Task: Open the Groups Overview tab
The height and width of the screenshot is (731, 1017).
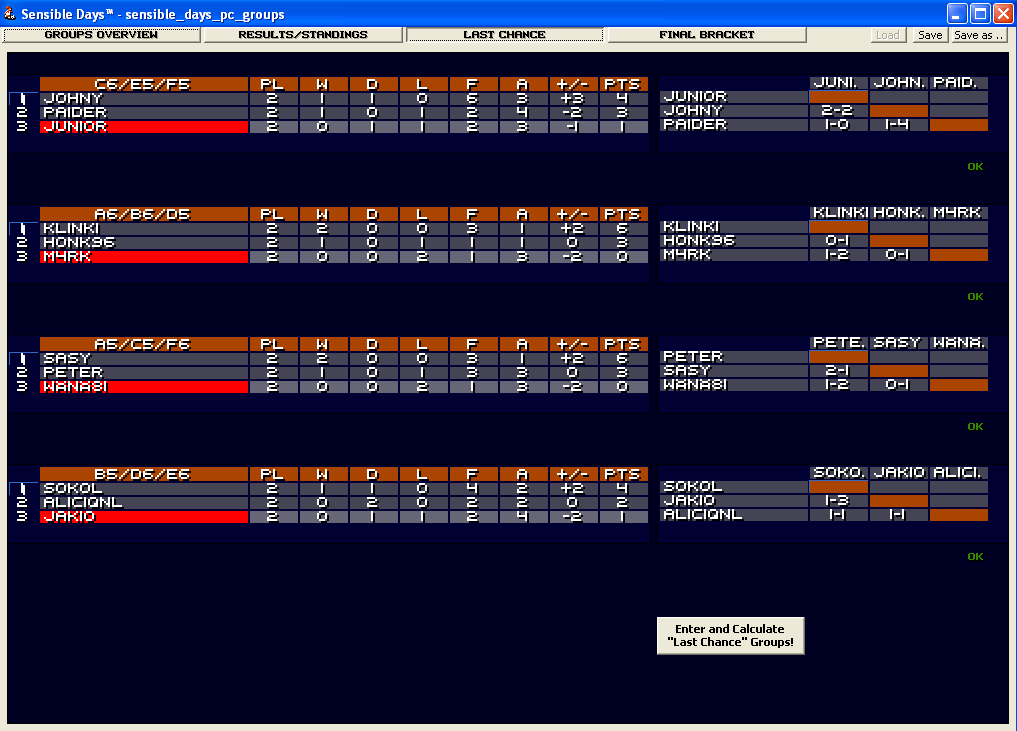Action: [102, 35]
